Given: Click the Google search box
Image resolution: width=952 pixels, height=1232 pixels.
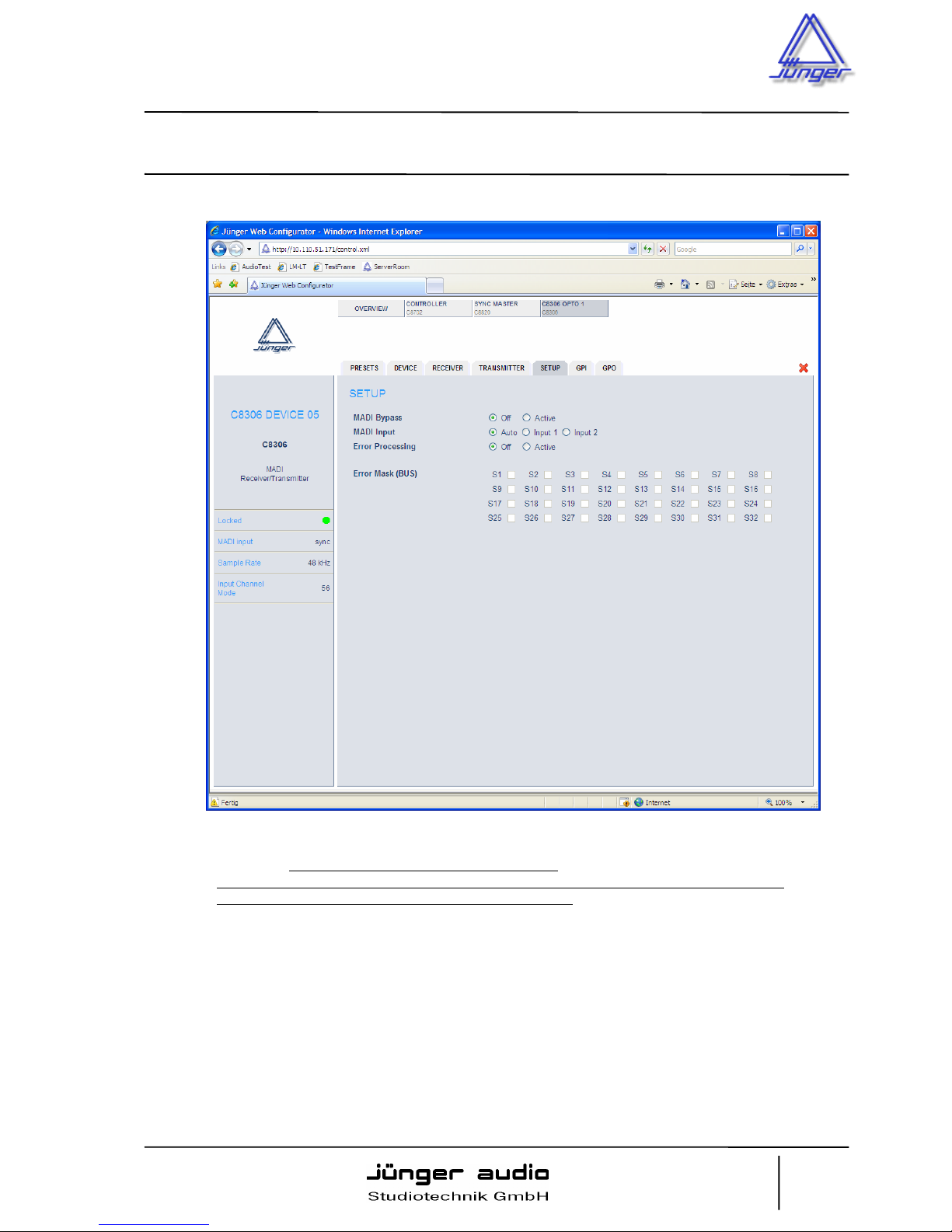Looking at the screenshot, I should (733, 249).
